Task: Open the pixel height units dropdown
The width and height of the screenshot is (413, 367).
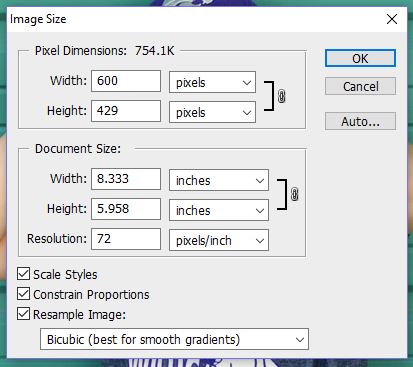Action: [x=212, y=112]
